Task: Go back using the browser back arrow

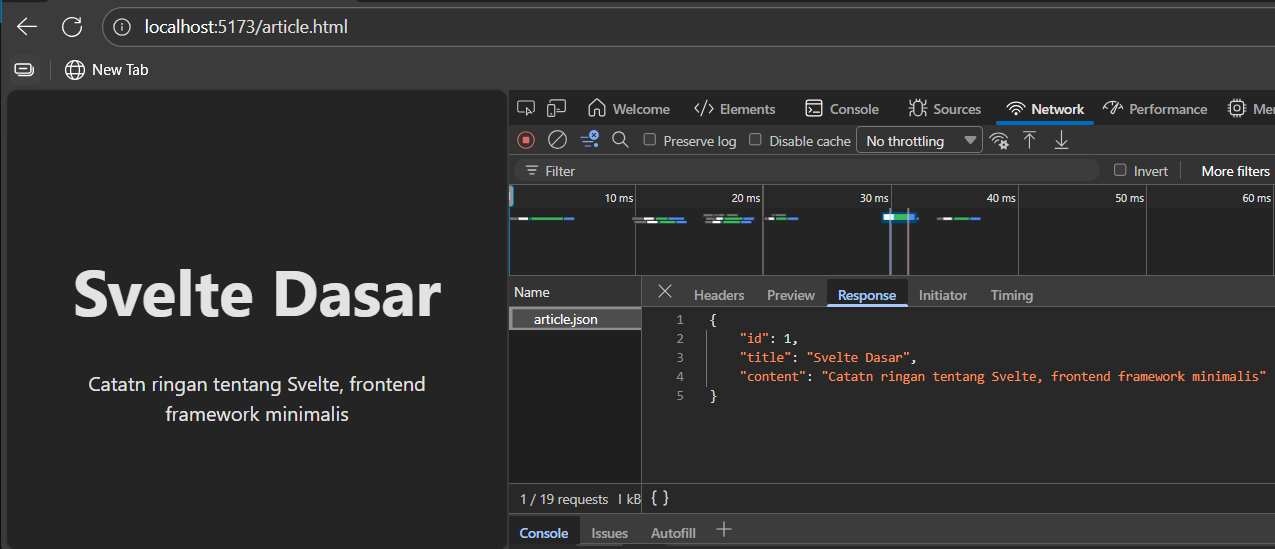Action: tap(27, 27)
